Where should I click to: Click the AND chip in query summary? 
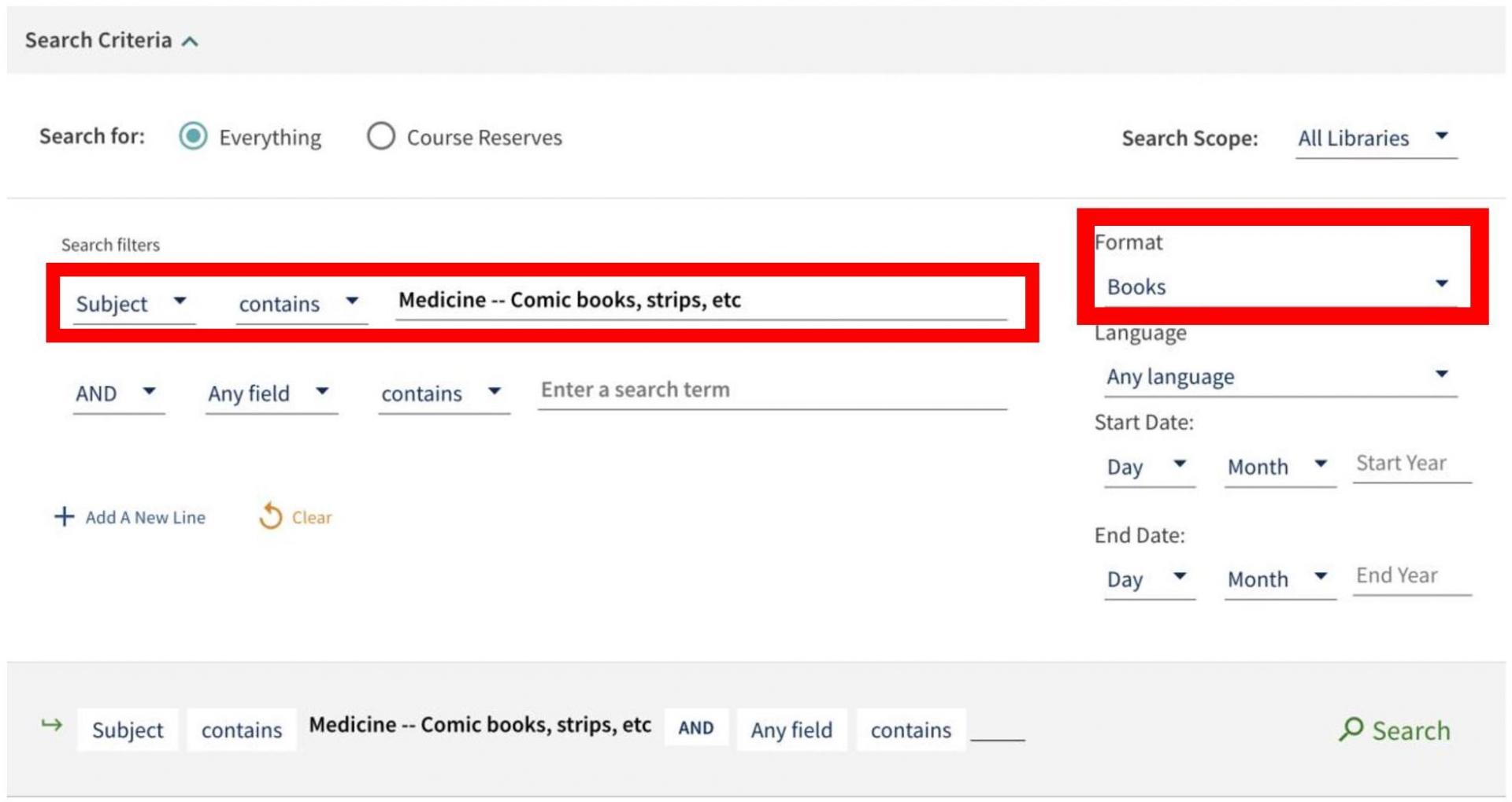[x=696, y=729]
